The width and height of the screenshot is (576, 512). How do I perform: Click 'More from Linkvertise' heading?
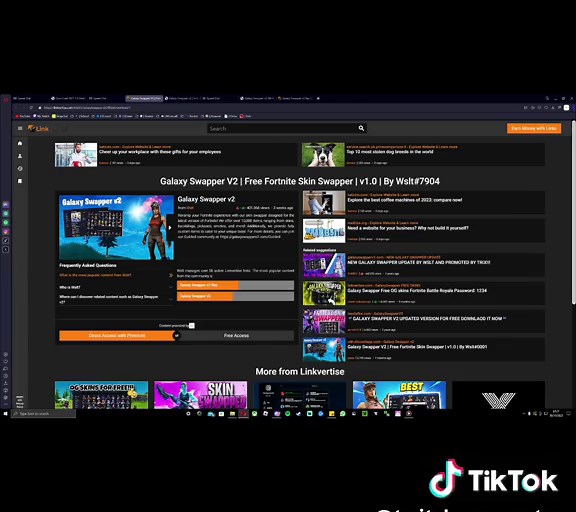tap(300, 371)
